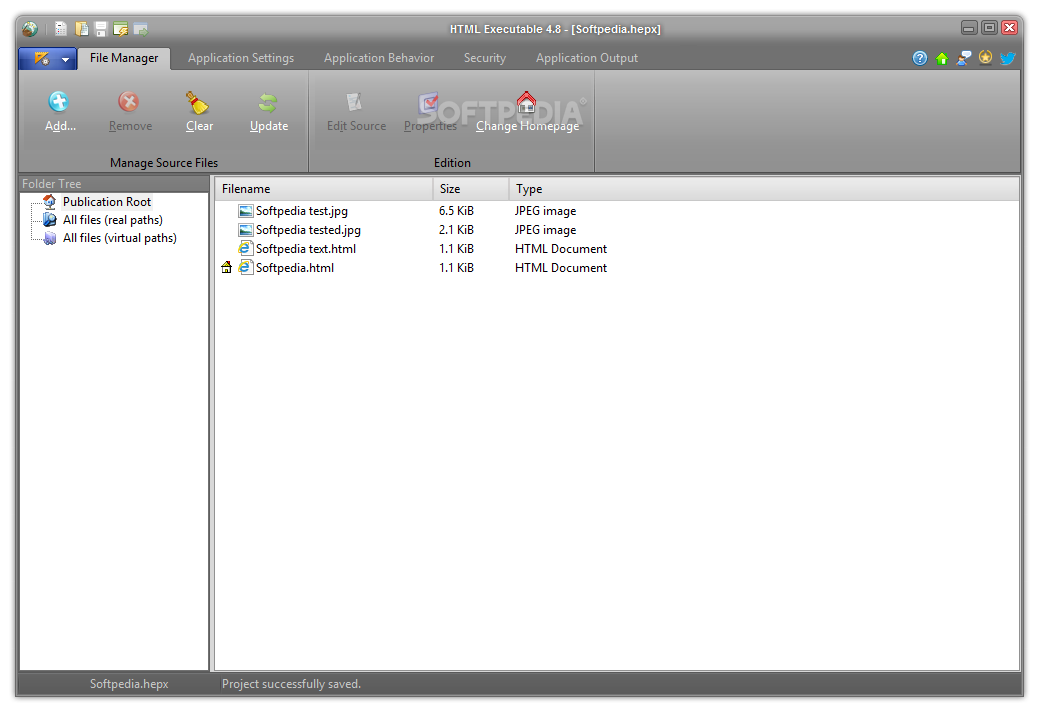Select All files (virtual paths) tree node
This screenshot has width=1039, height=712.
pyautogui.click(x=120, y=238)
